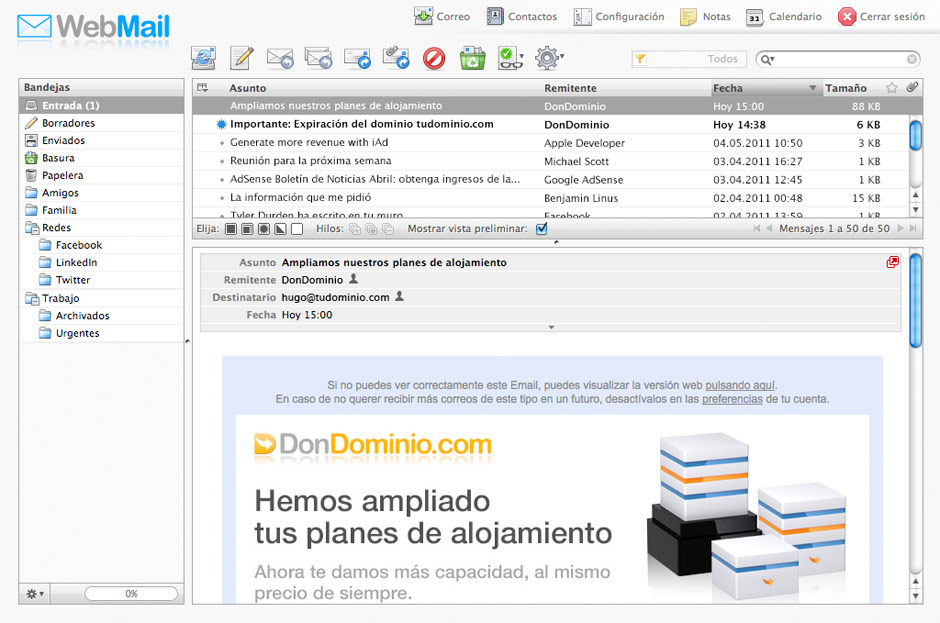
Task: Click the DonDominio.com logo in email
Action: coord(373,445)
